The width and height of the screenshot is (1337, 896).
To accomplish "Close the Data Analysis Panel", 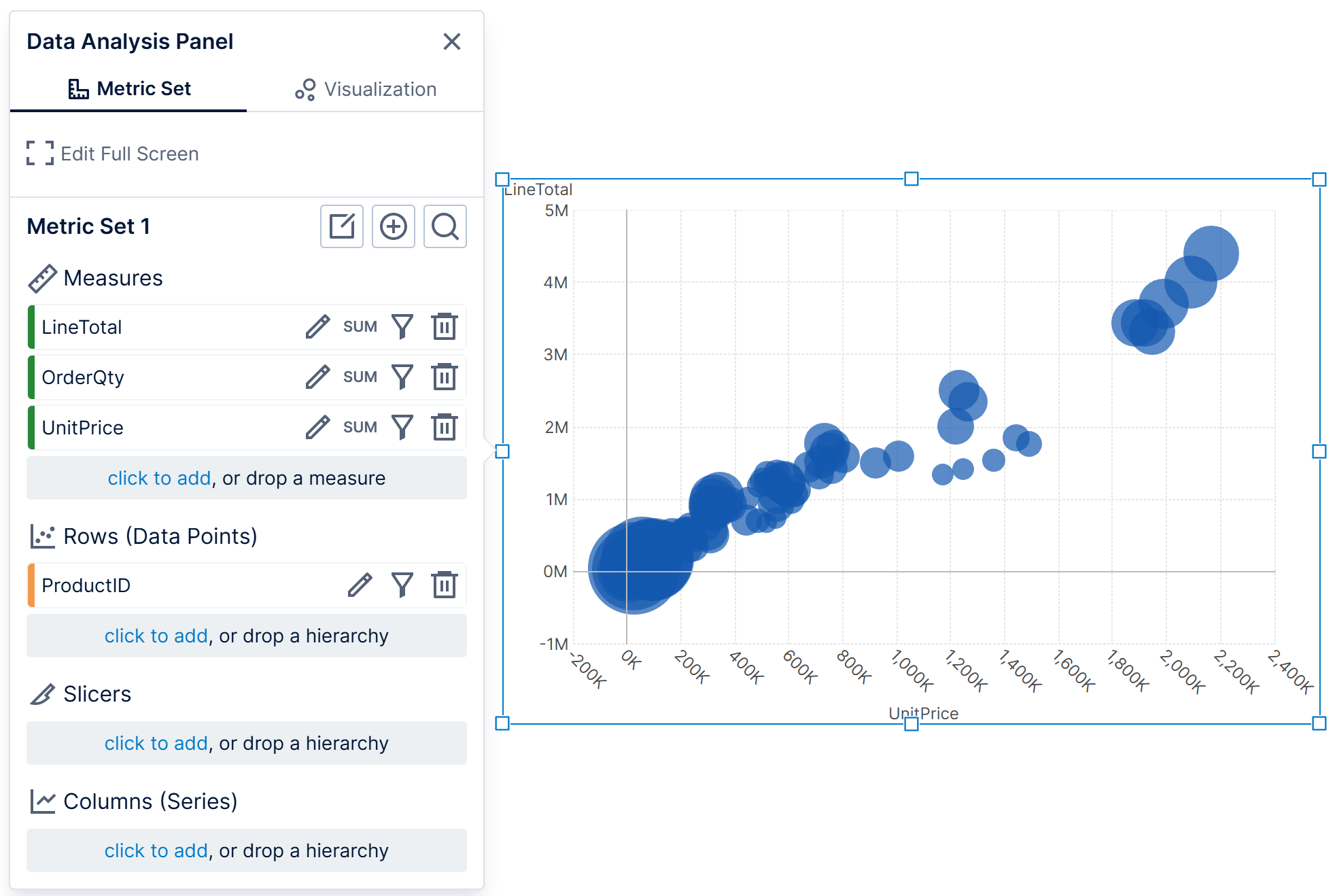I will 451,41.
